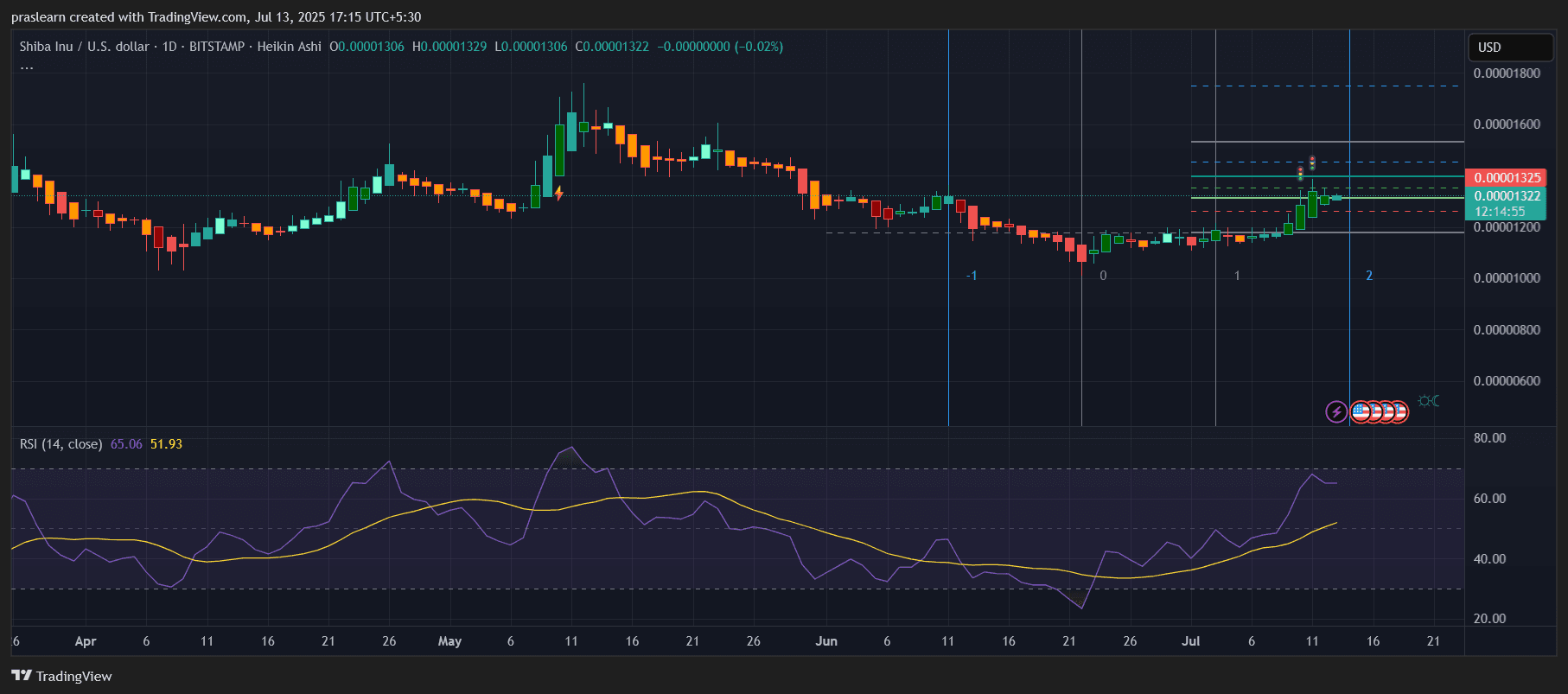Screen dimensions: 1568x694
Task: Click the red 0.00001325 price label
Action: (x=1507, y=178)
